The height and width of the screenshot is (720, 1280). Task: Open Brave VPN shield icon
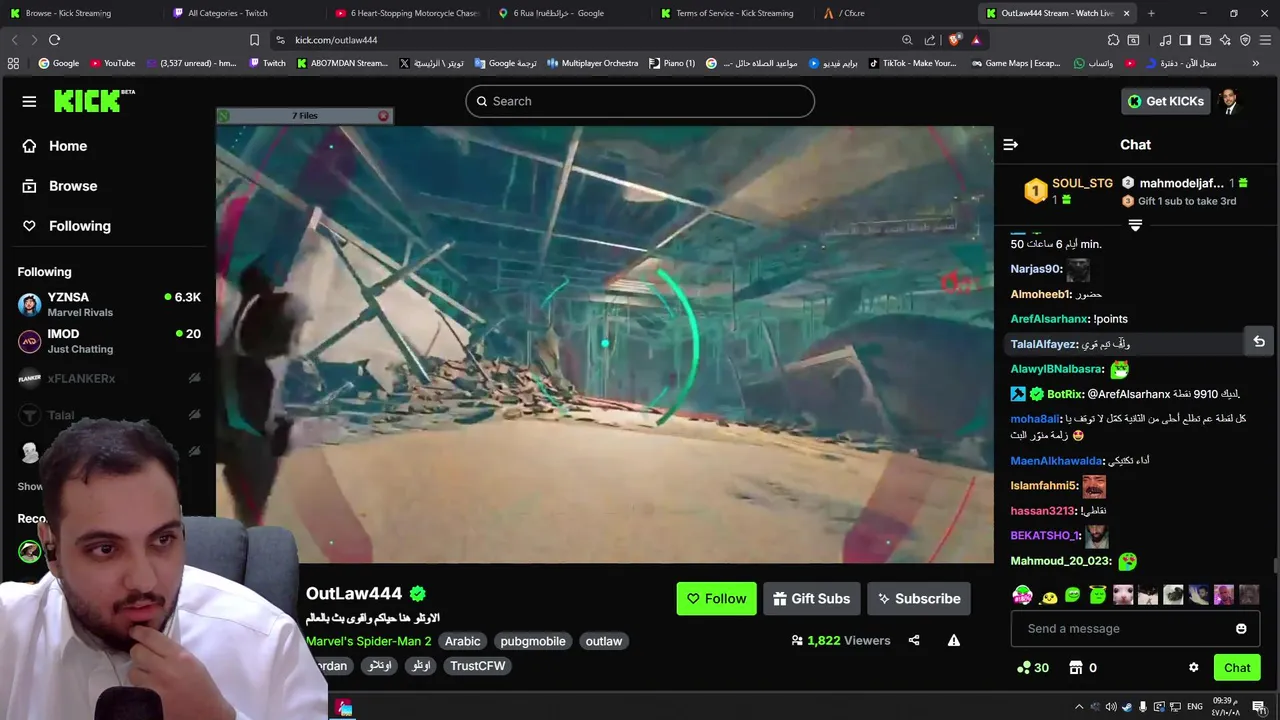(x=1245, y=40)
